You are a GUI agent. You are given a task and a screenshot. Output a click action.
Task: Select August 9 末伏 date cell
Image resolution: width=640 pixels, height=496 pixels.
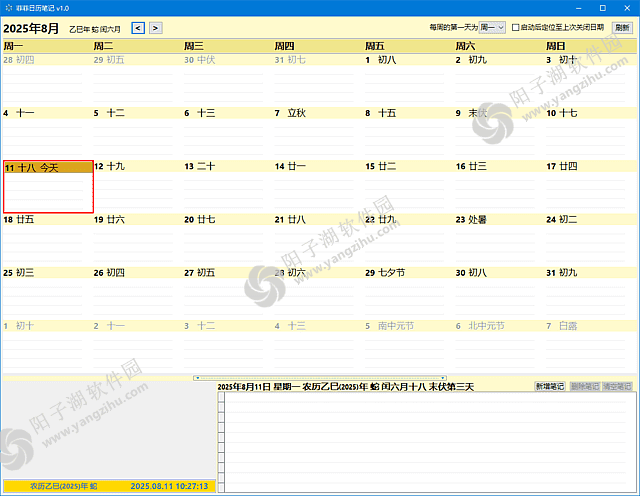coord(501,131)
